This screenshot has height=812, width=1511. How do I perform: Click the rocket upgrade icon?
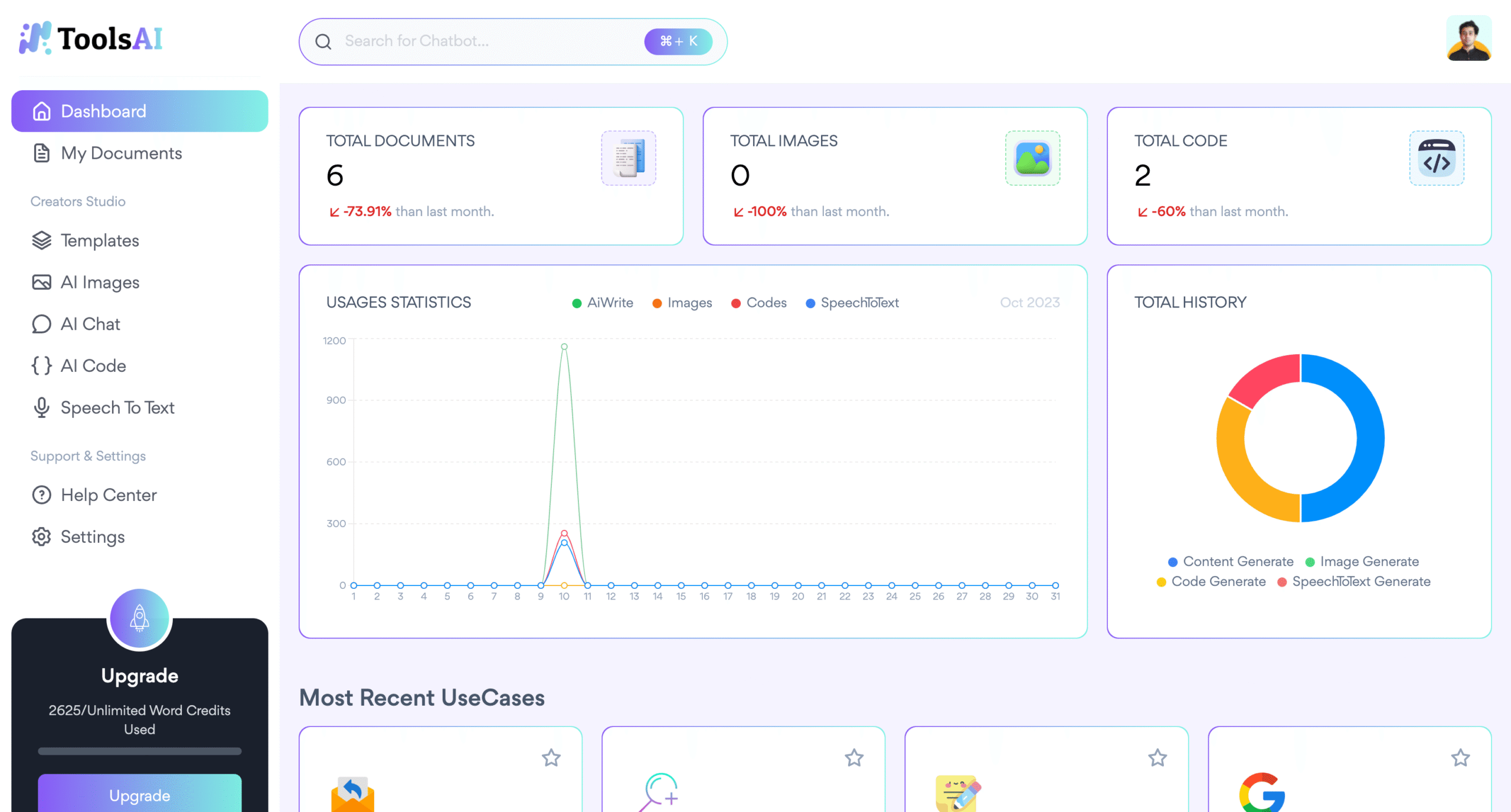pyautogui.click(x=139, y=618)
